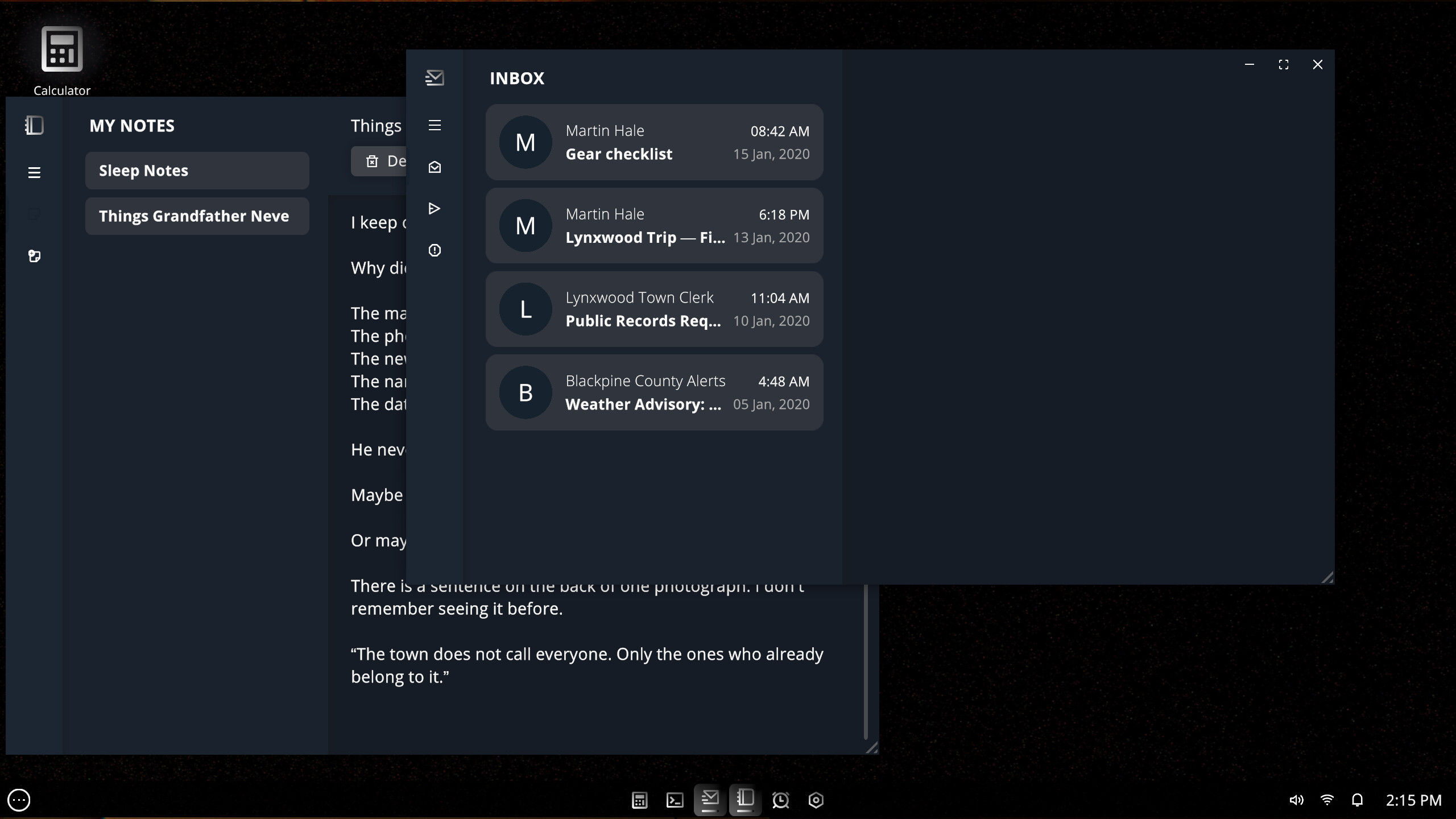Switch to Notes app in the taskbar
Screen dimensions: 1456x819
[x=745, y=800]
